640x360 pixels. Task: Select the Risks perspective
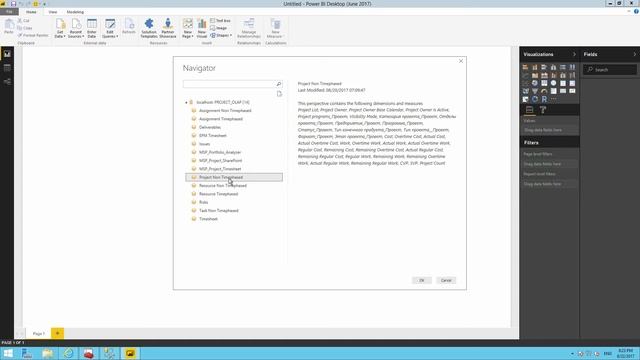point(204,202)
